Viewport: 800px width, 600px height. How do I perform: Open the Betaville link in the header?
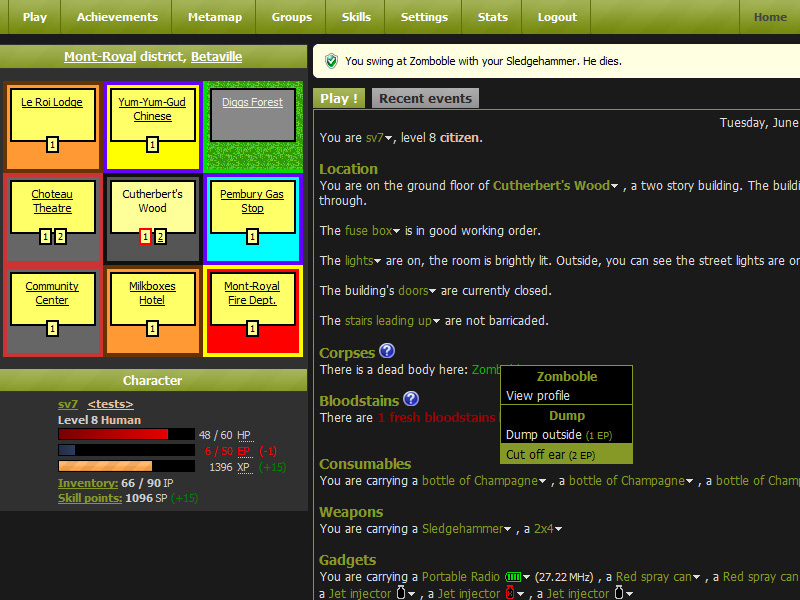[216, 56]
